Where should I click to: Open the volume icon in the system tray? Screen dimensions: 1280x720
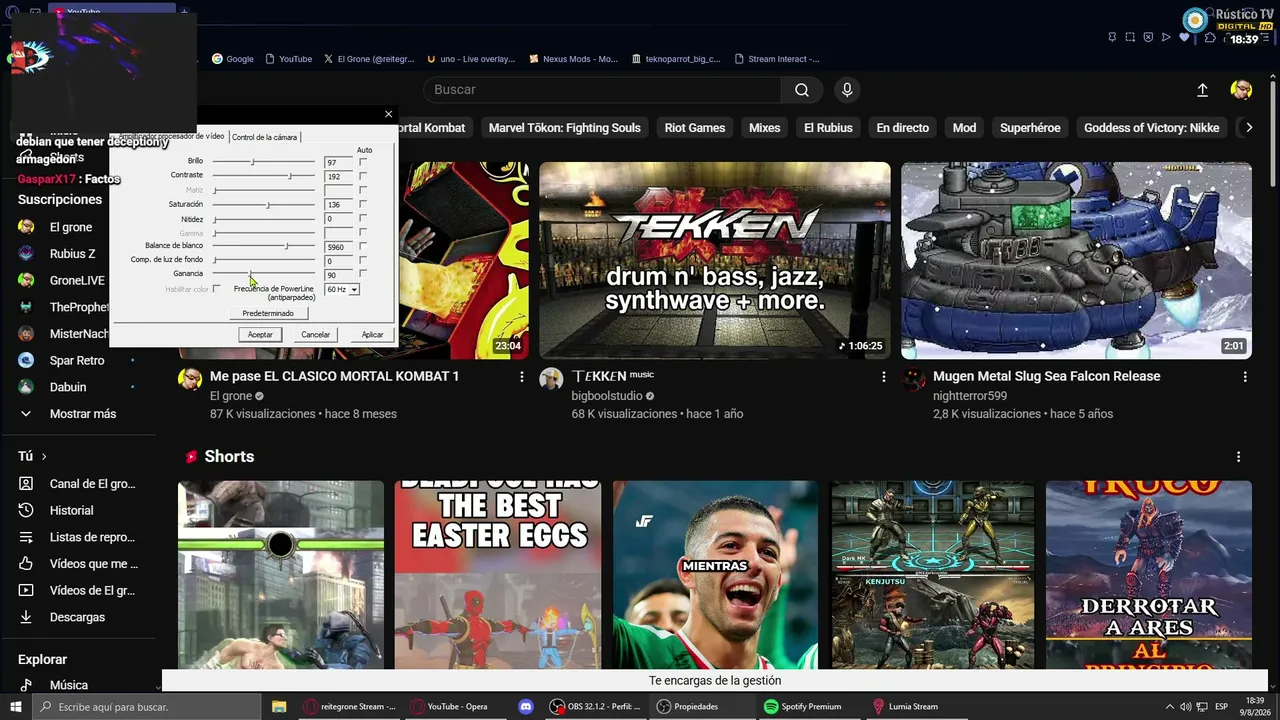pyautogui.click(x=1185, y=707)
